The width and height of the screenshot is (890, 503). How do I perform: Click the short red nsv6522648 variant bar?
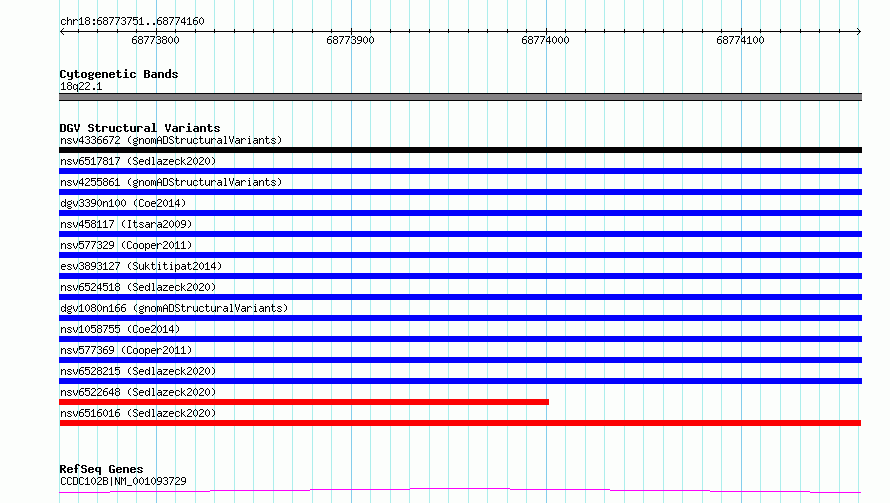[304, 402]
